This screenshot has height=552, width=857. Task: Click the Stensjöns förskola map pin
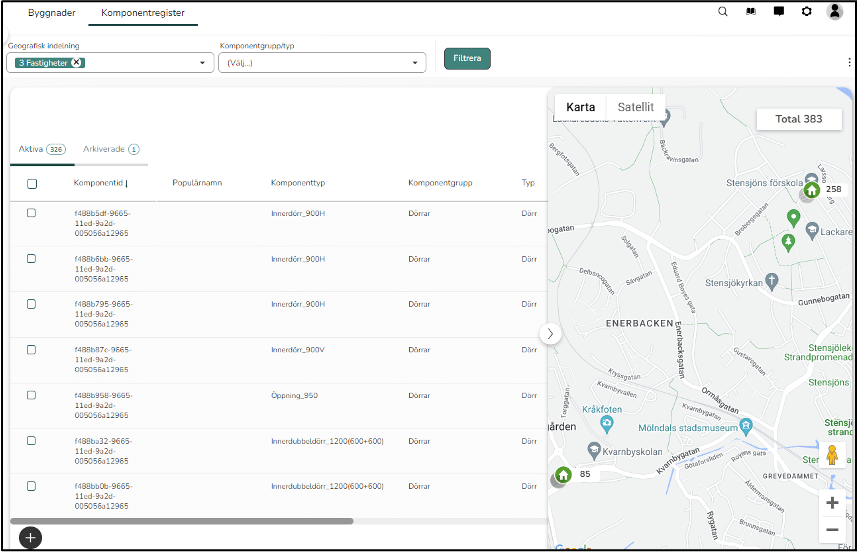coord(812,178)
